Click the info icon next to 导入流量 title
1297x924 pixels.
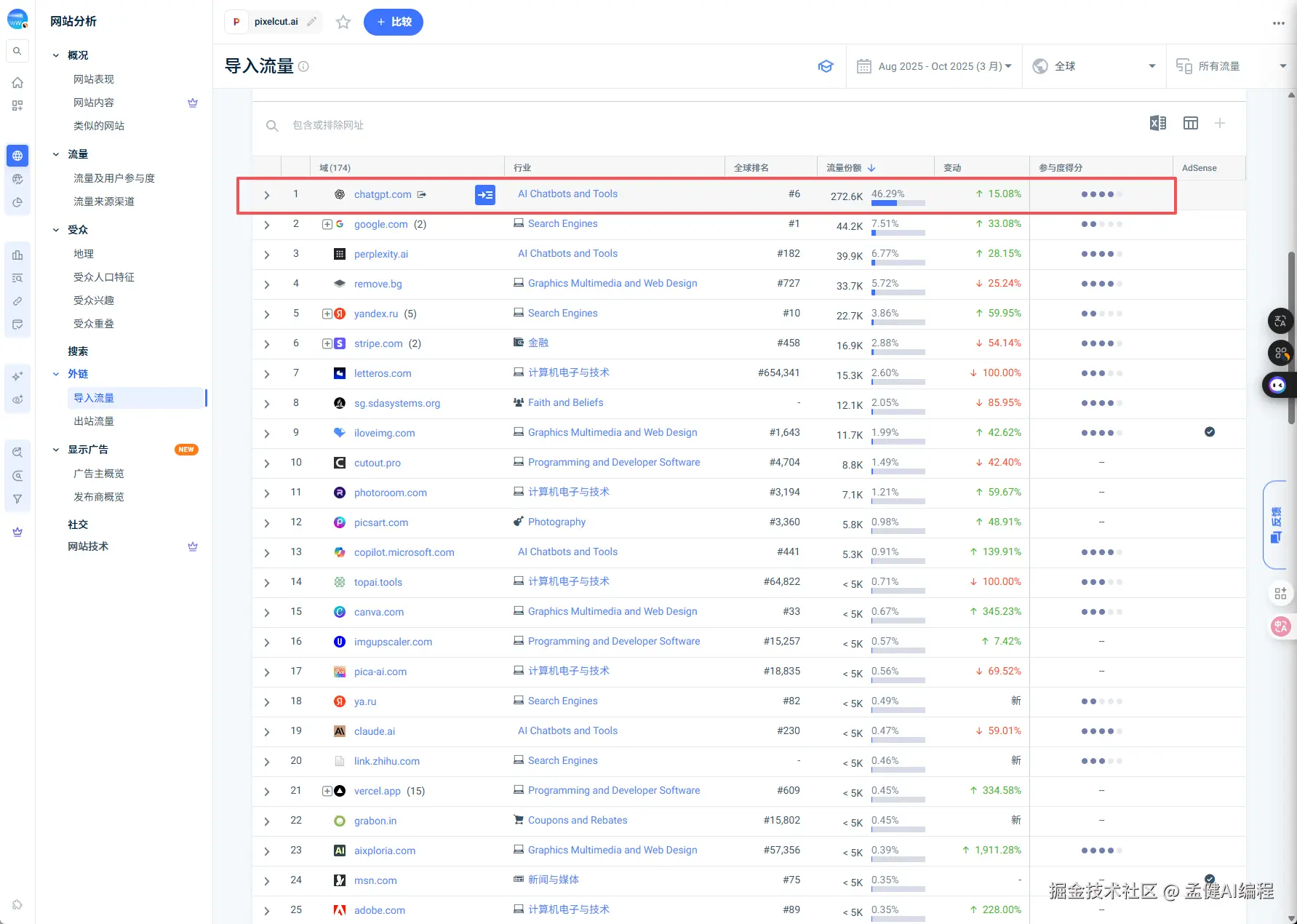click(x=304, y=66)
